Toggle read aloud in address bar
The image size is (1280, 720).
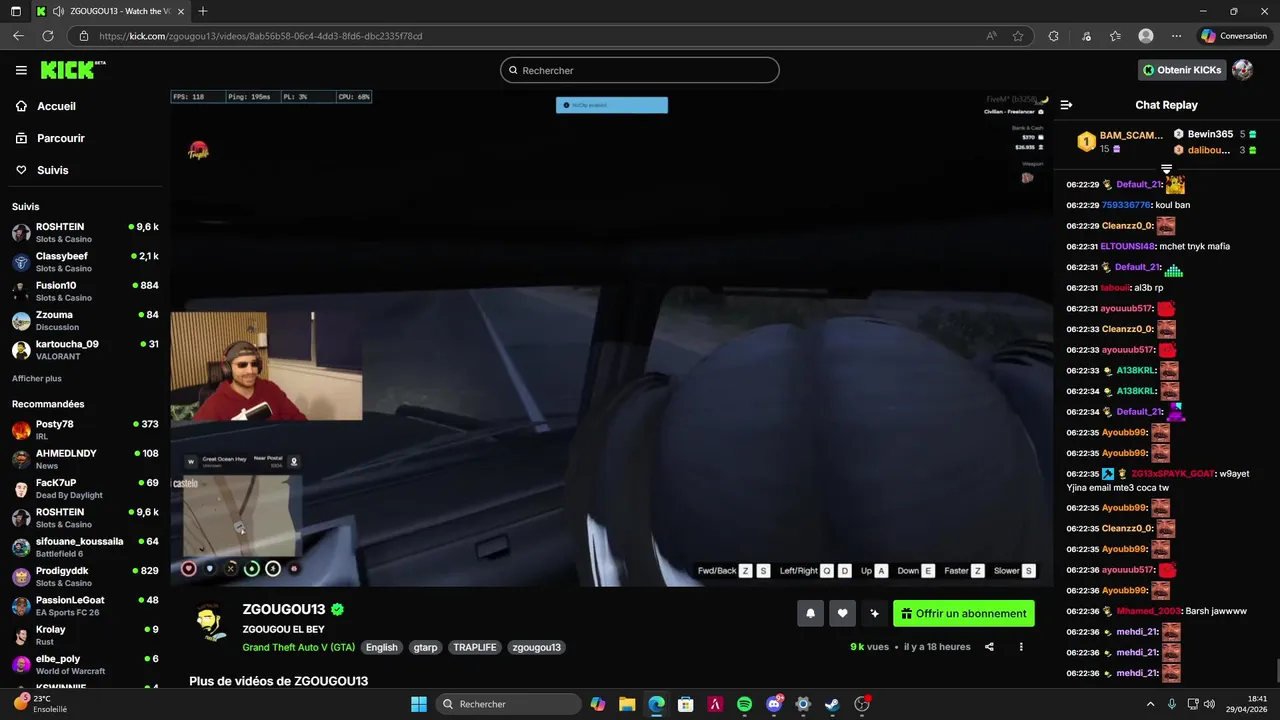click(x=991, y=36)
